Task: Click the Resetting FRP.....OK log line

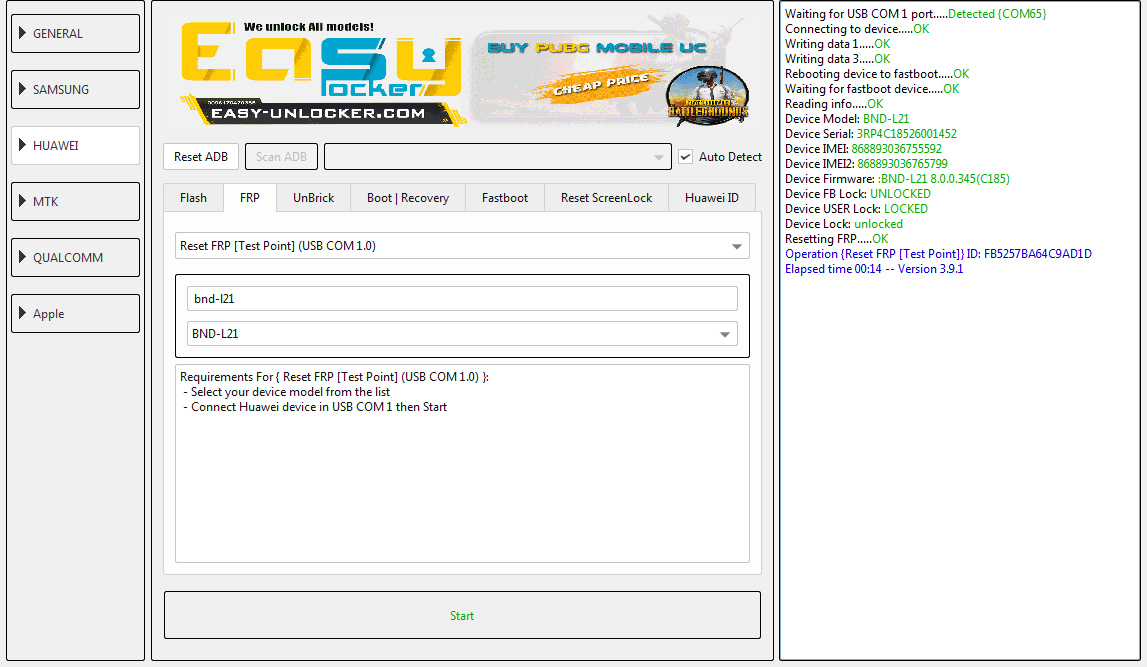Action: click(x=837, y=239)
